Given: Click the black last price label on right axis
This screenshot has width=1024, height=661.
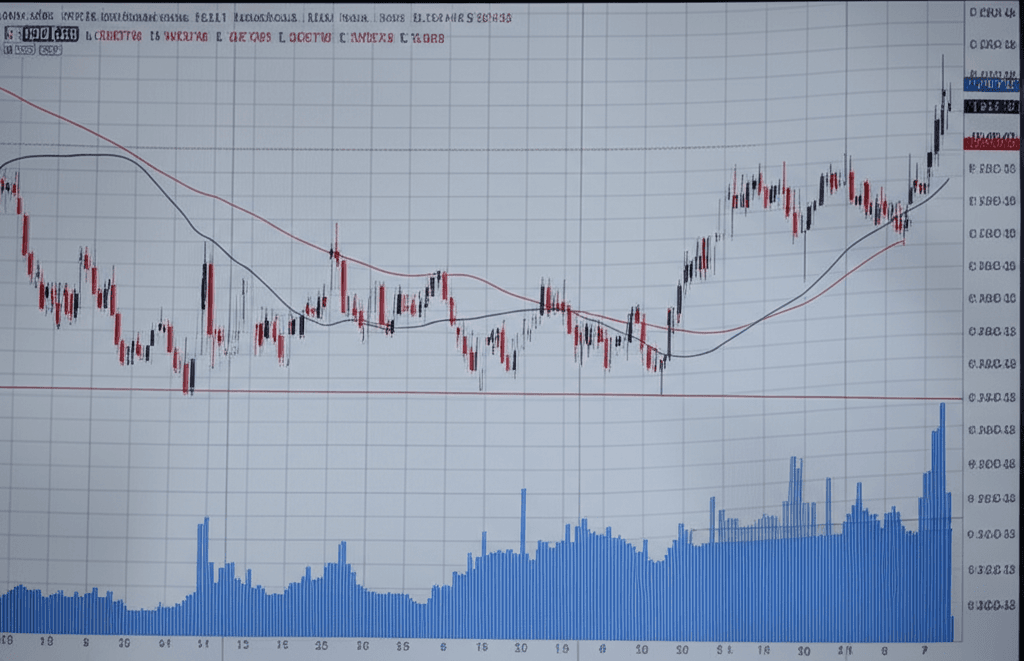Looking at the screenshot, I should (990, 105).
